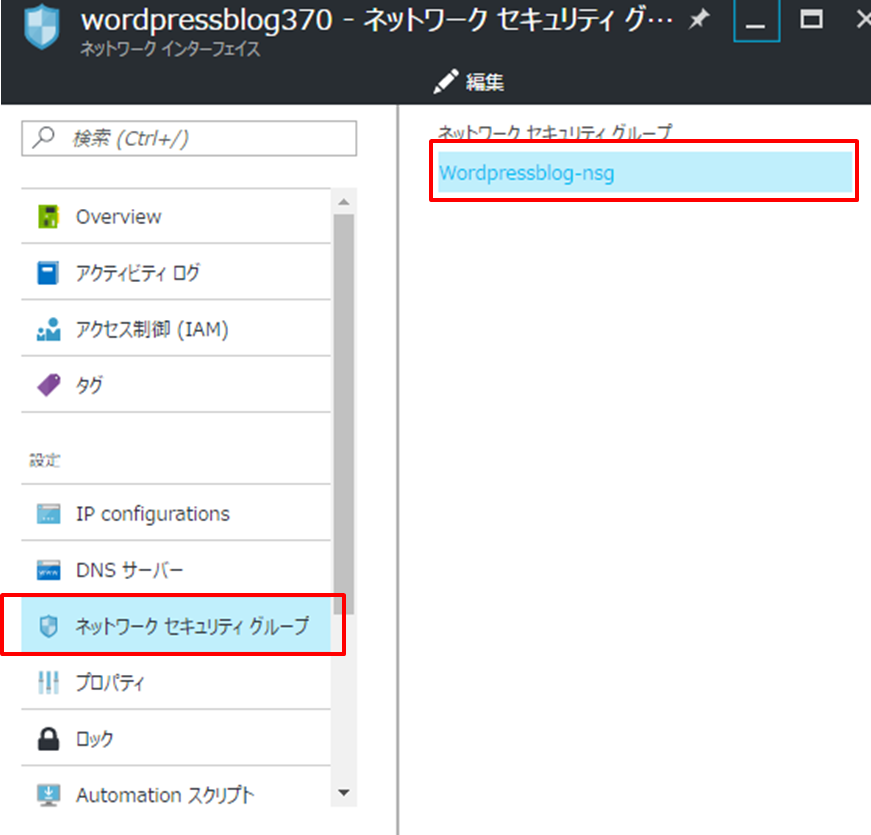
Task: Maximize the blade window
Action: click(811, 20)
